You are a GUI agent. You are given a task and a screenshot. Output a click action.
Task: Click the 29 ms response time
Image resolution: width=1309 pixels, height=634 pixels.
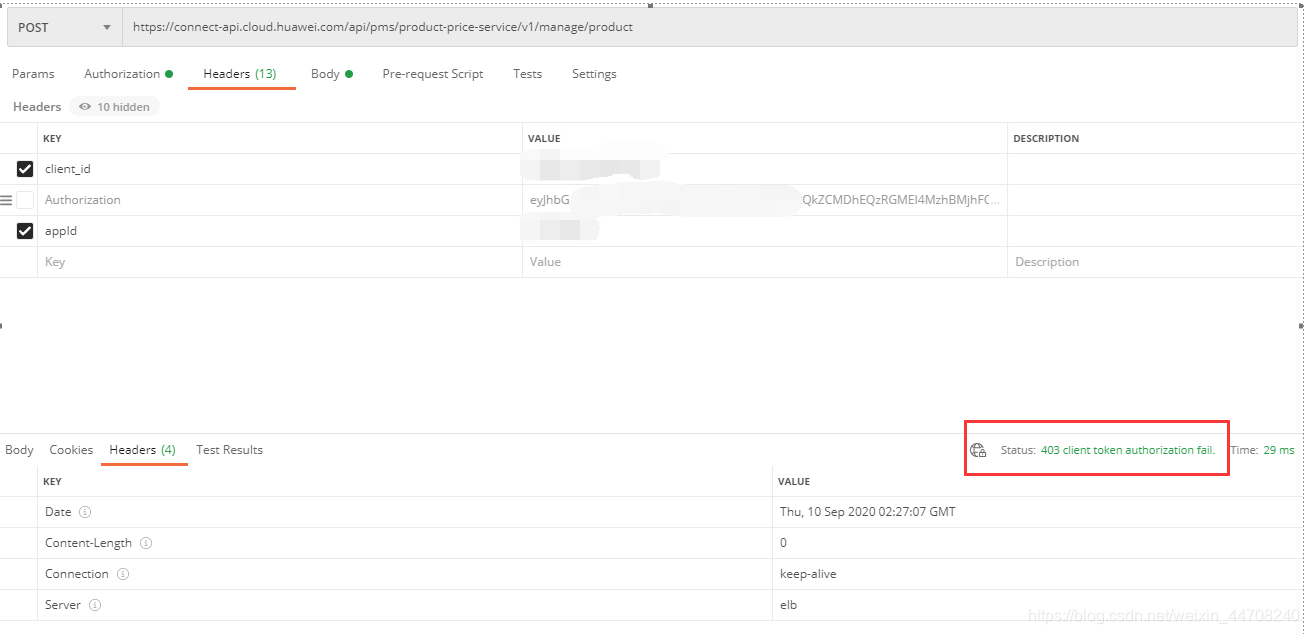coord(1279,450)
